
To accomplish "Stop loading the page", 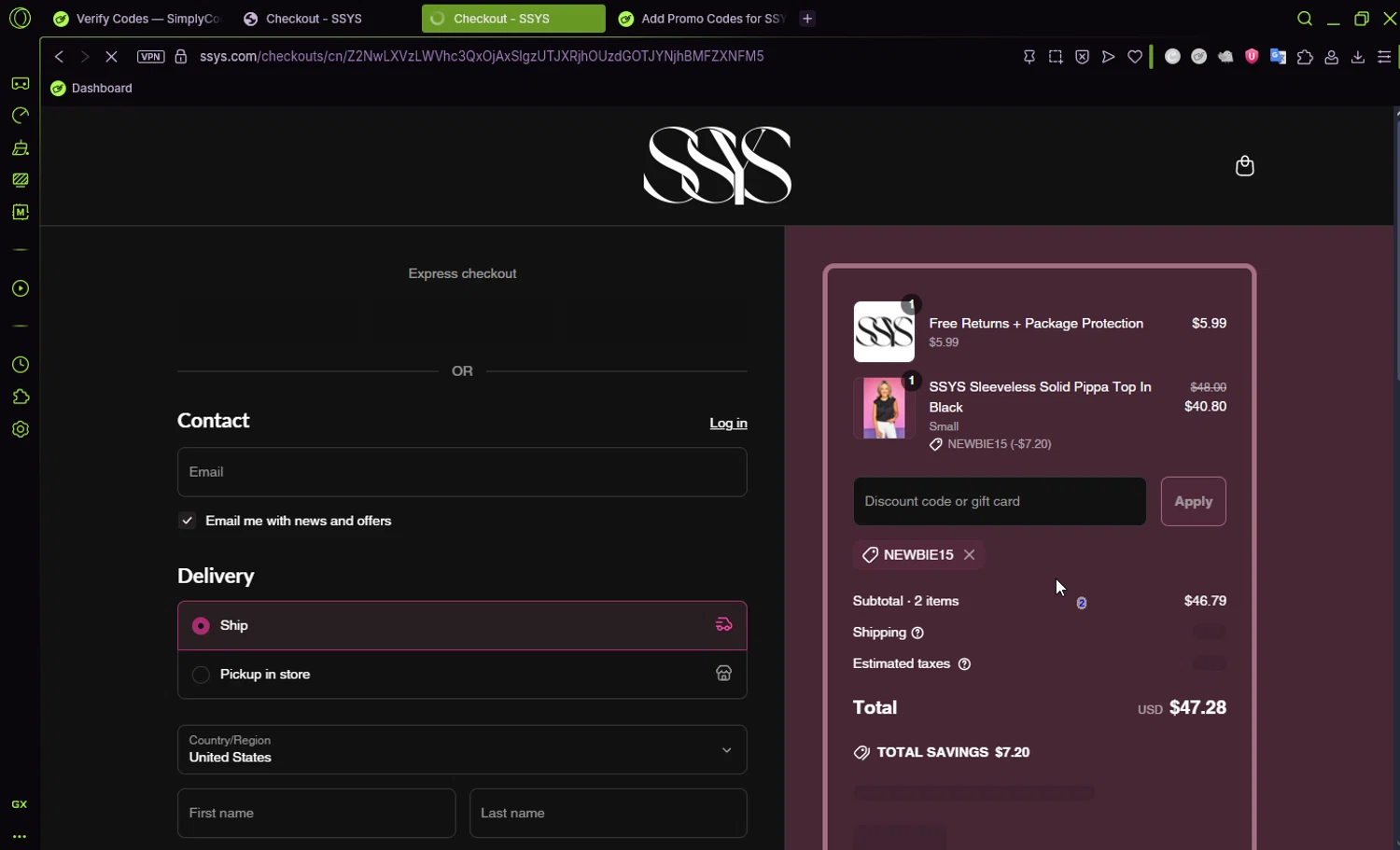I will [111, 57].
